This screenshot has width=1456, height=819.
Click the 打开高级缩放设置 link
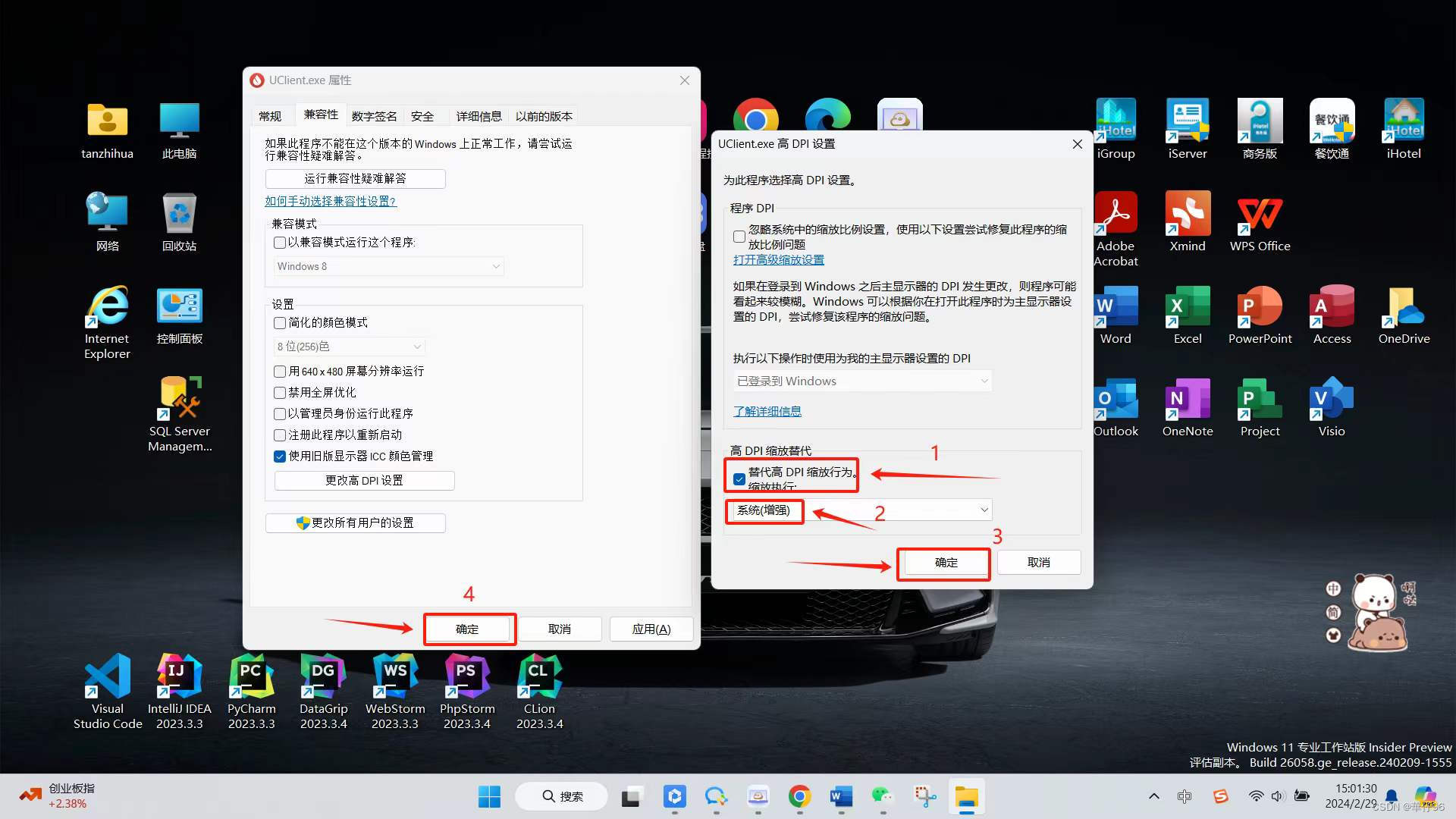pos(778,260)
